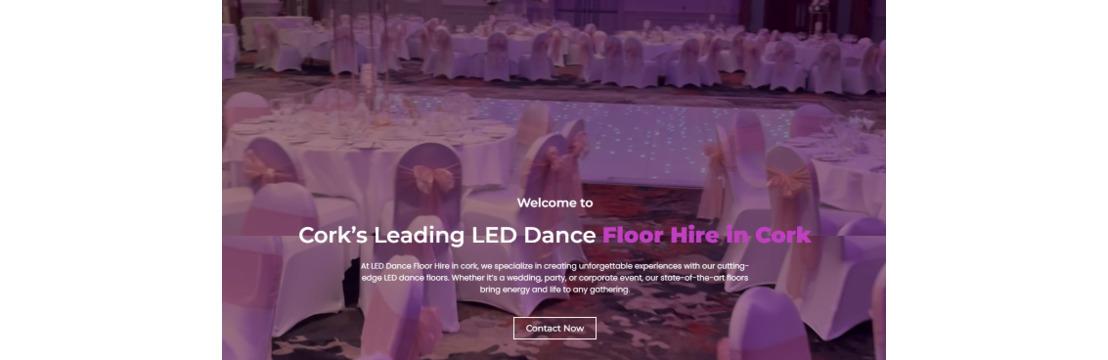The height and width of the screenshot is (360, 1108).
Task: Click the white 'Cork's Leading LED Dance' heading
Action: (x=447, y=236)
